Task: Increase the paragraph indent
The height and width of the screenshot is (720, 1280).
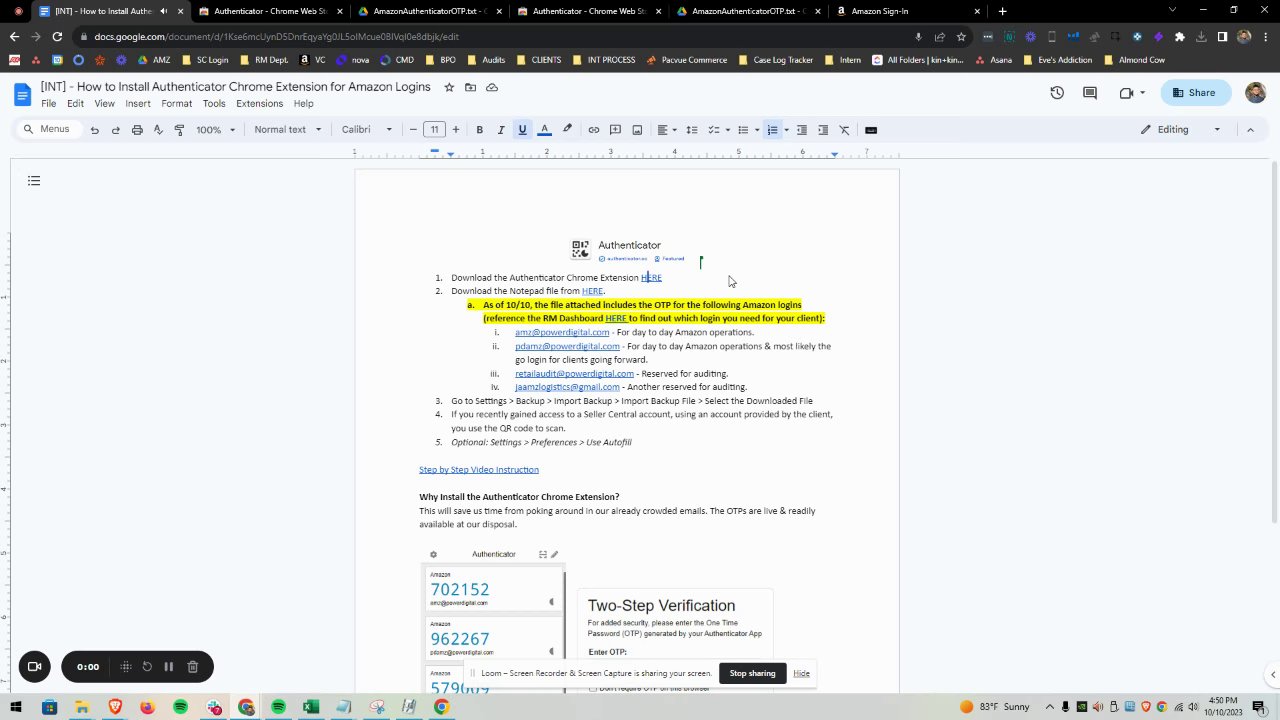Action: (x=823, y=130)
